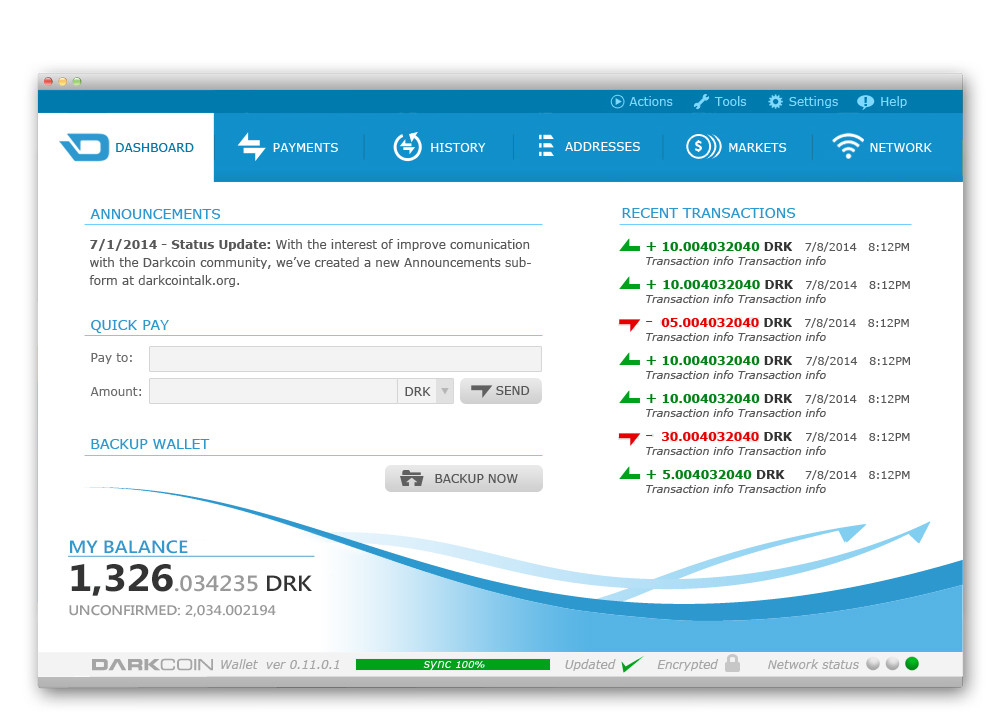This screenshot has width=1001, height=727.
Task: Click the Pay to address field
Action: tap(345, 359)
